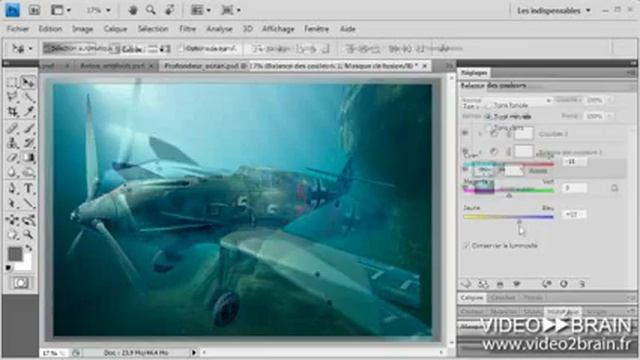Select the Rectangular Marquee tool
Viewport: 640px width, 360px height.
(x=12, y=82)
